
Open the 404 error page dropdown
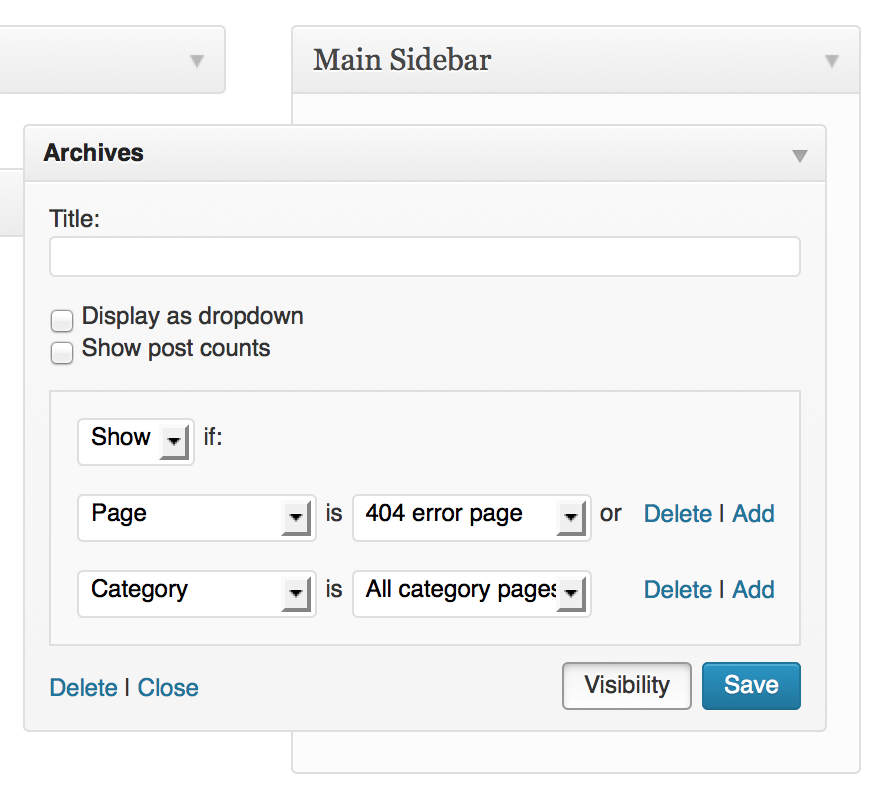pos(471,516)
